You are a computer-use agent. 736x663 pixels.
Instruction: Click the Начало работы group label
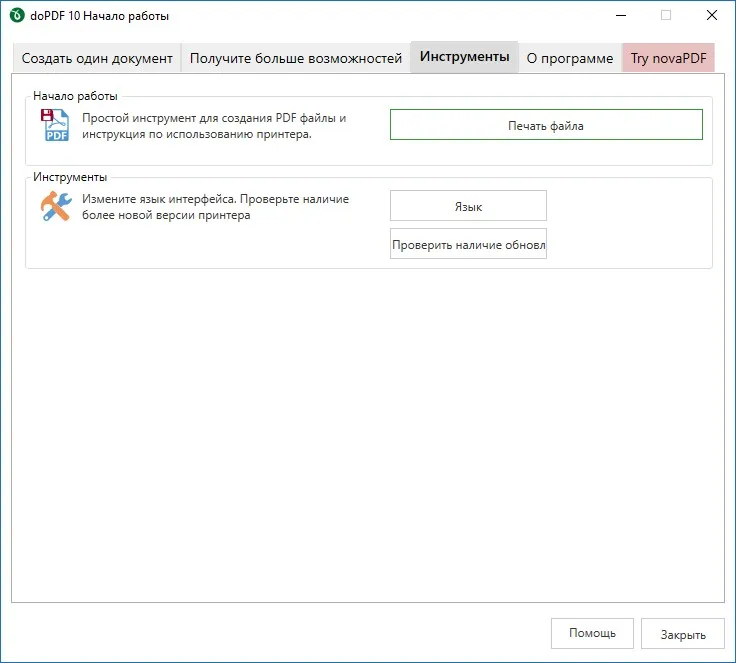click(75, 96)
